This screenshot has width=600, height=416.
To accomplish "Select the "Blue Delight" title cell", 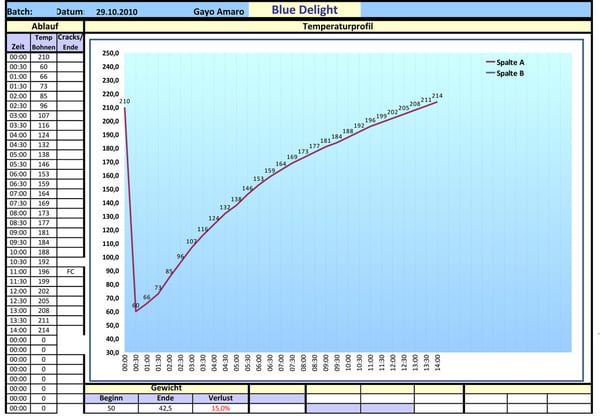I will [x=305, y=10].
